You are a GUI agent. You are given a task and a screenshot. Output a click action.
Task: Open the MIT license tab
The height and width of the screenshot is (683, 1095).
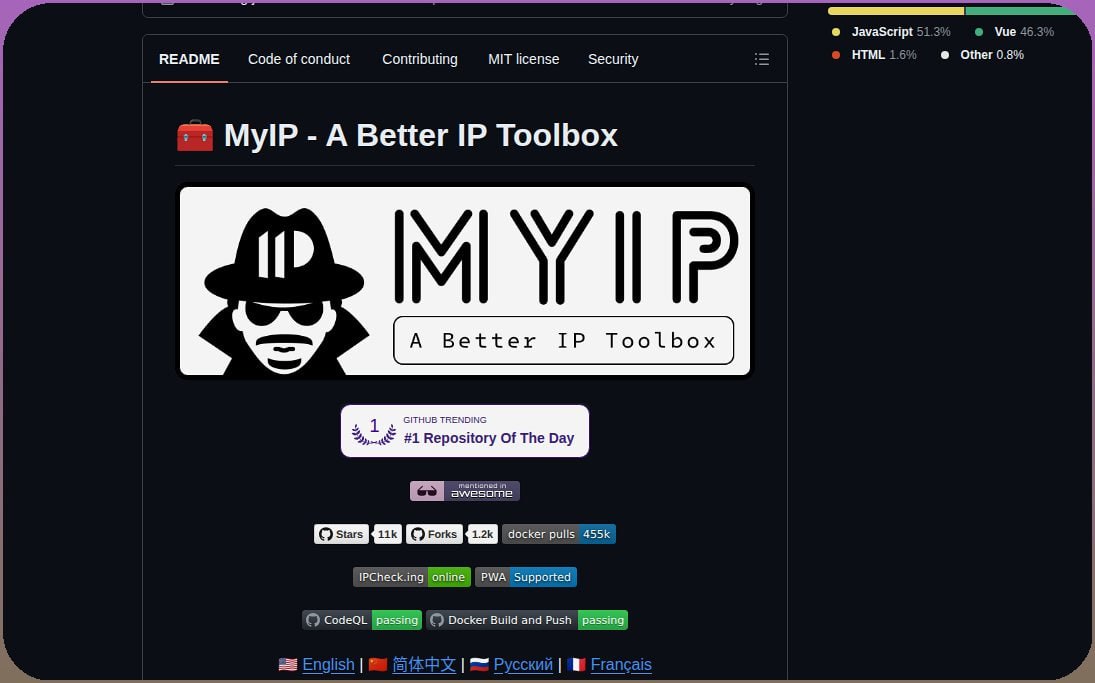(524, 59)
